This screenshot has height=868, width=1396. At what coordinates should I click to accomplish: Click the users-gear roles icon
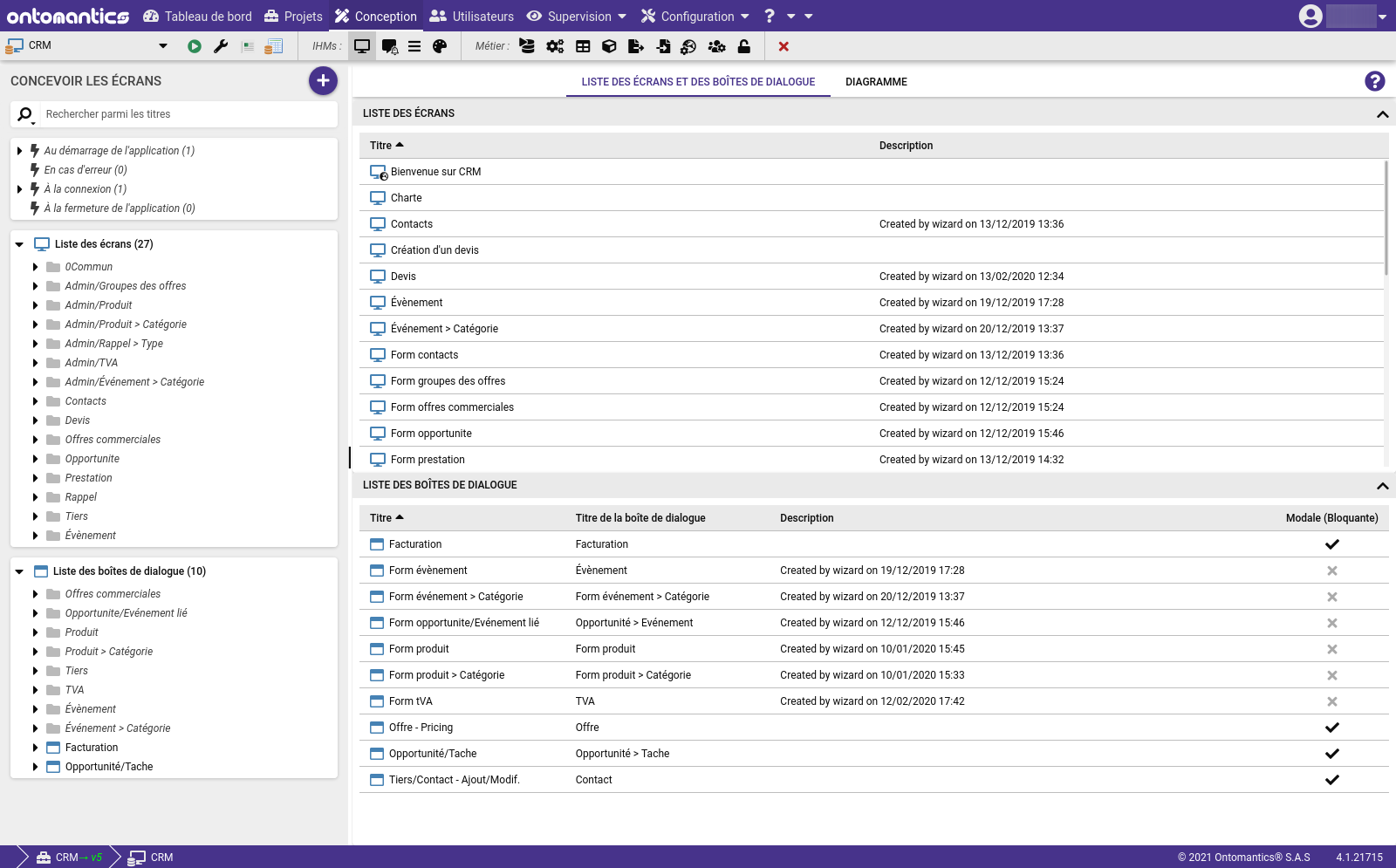coord(716,46)
